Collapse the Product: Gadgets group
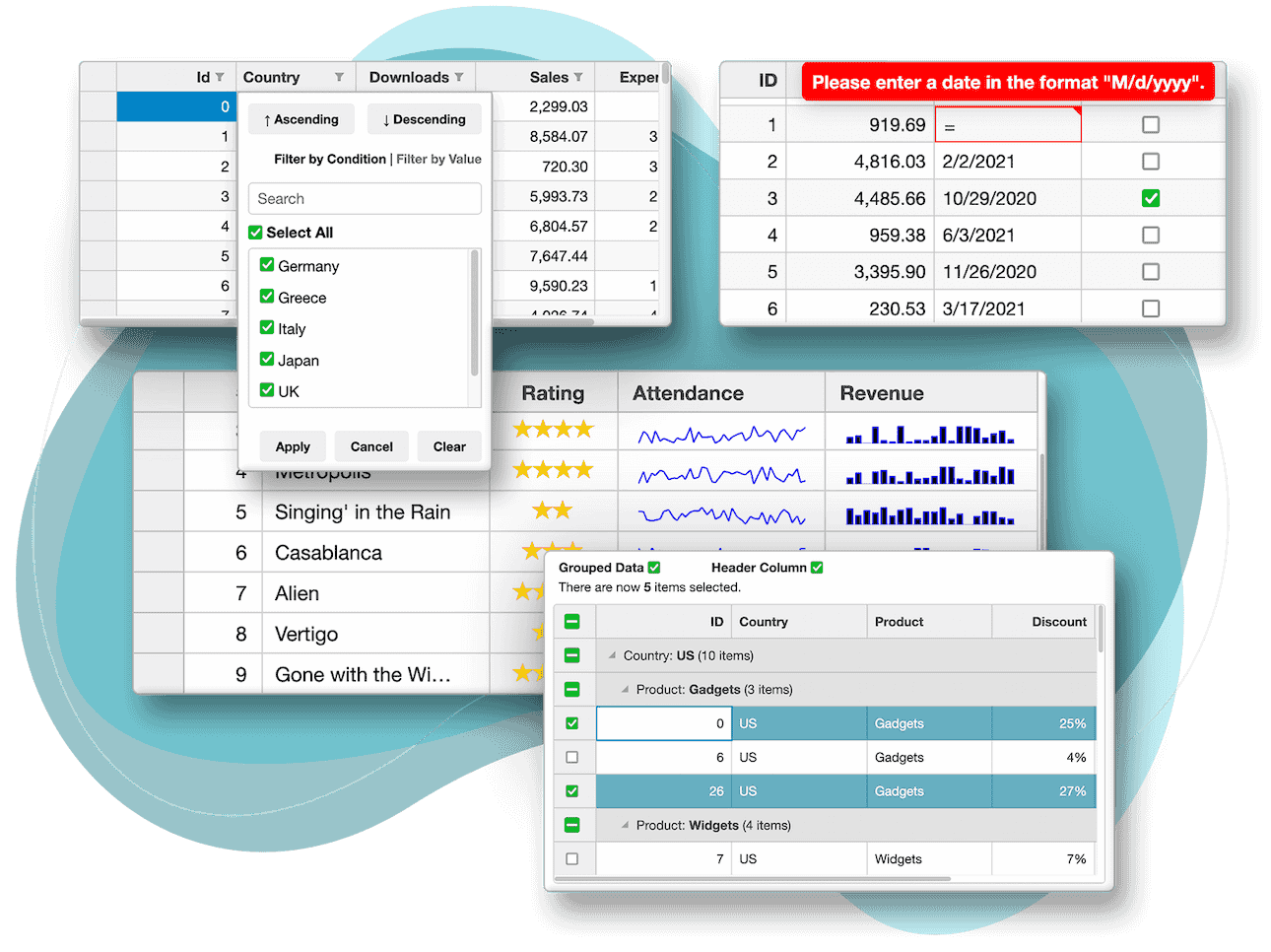 click(626, 690)
